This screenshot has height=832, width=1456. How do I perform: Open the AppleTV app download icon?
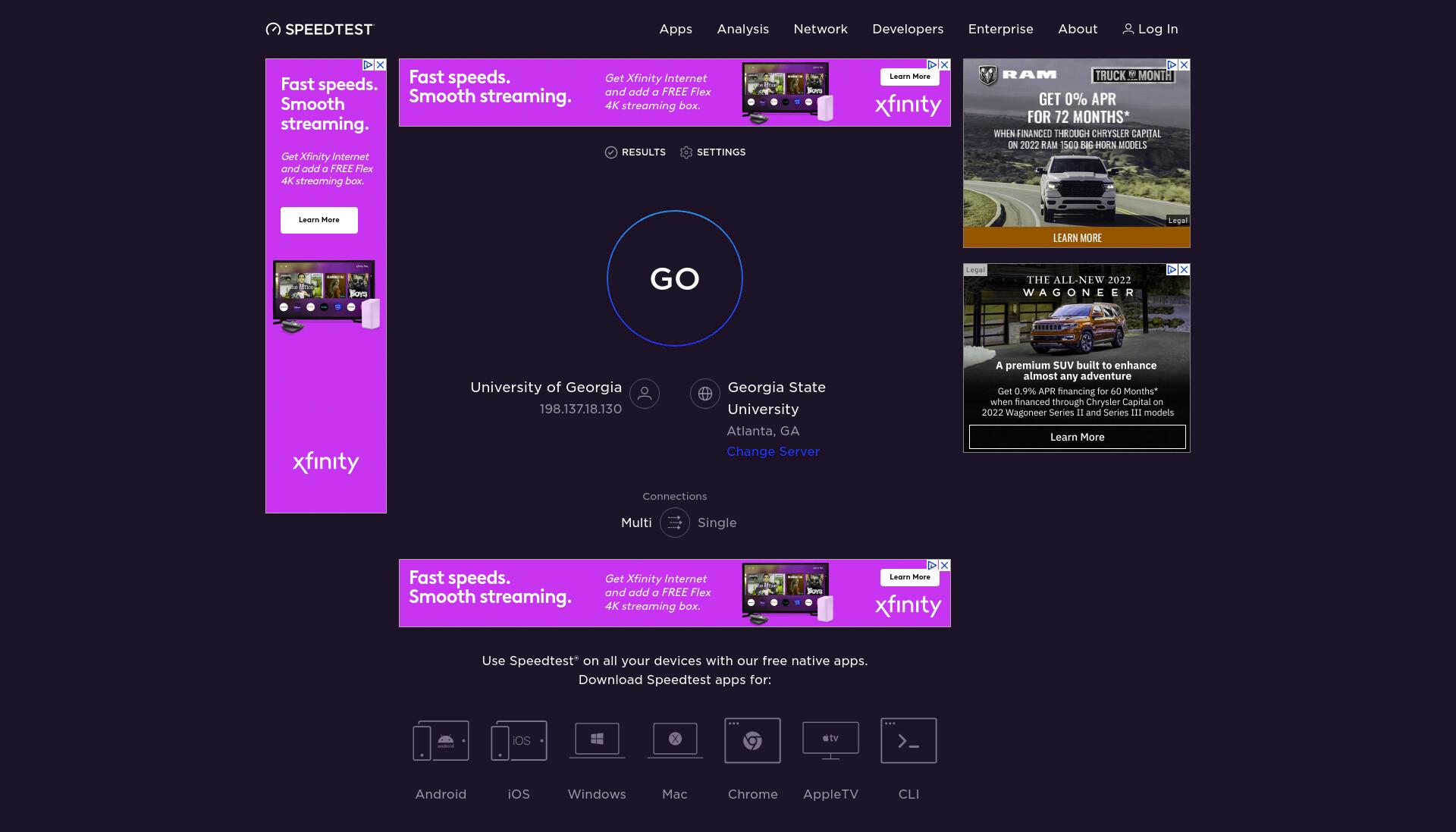point(830,740)
